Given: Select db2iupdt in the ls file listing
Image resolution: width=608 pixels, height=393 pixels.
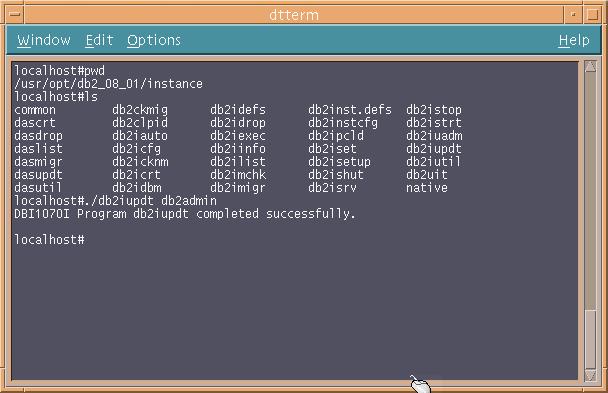Looking at the screenshot, I should click(434, 149).
